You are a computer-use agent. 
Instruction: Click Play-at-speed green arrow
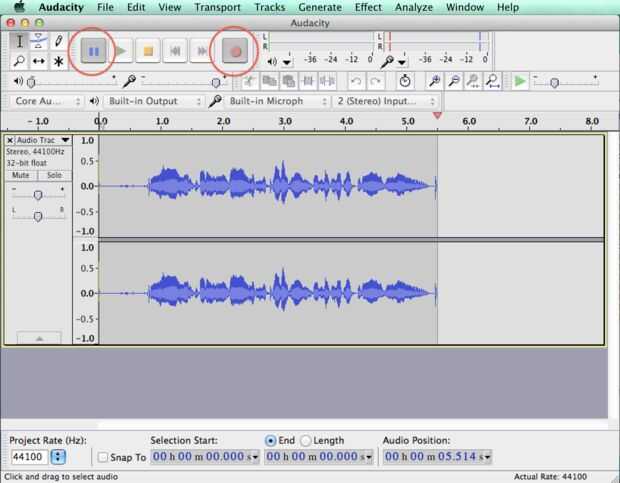(x=520, y=81)
